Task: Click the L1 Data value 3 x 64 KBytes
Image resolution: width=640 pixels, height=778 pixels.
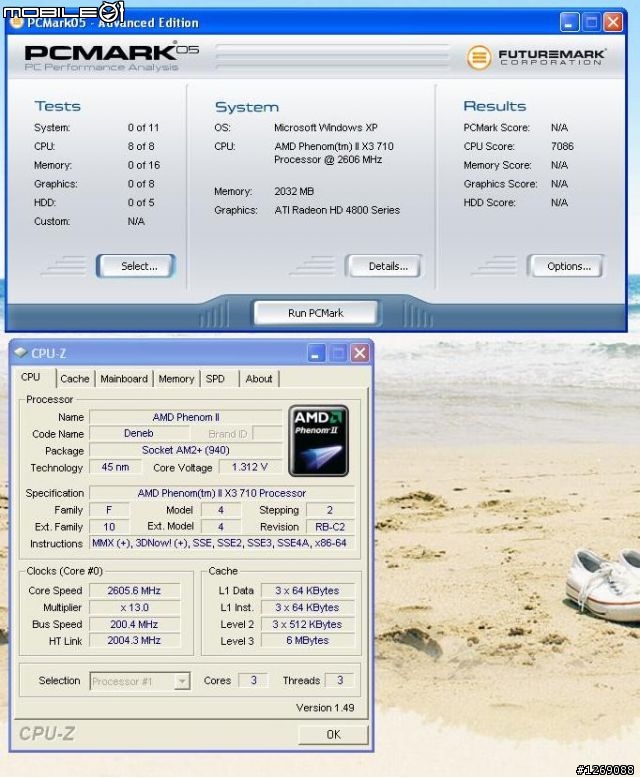Action: click(x=308, y=590)
